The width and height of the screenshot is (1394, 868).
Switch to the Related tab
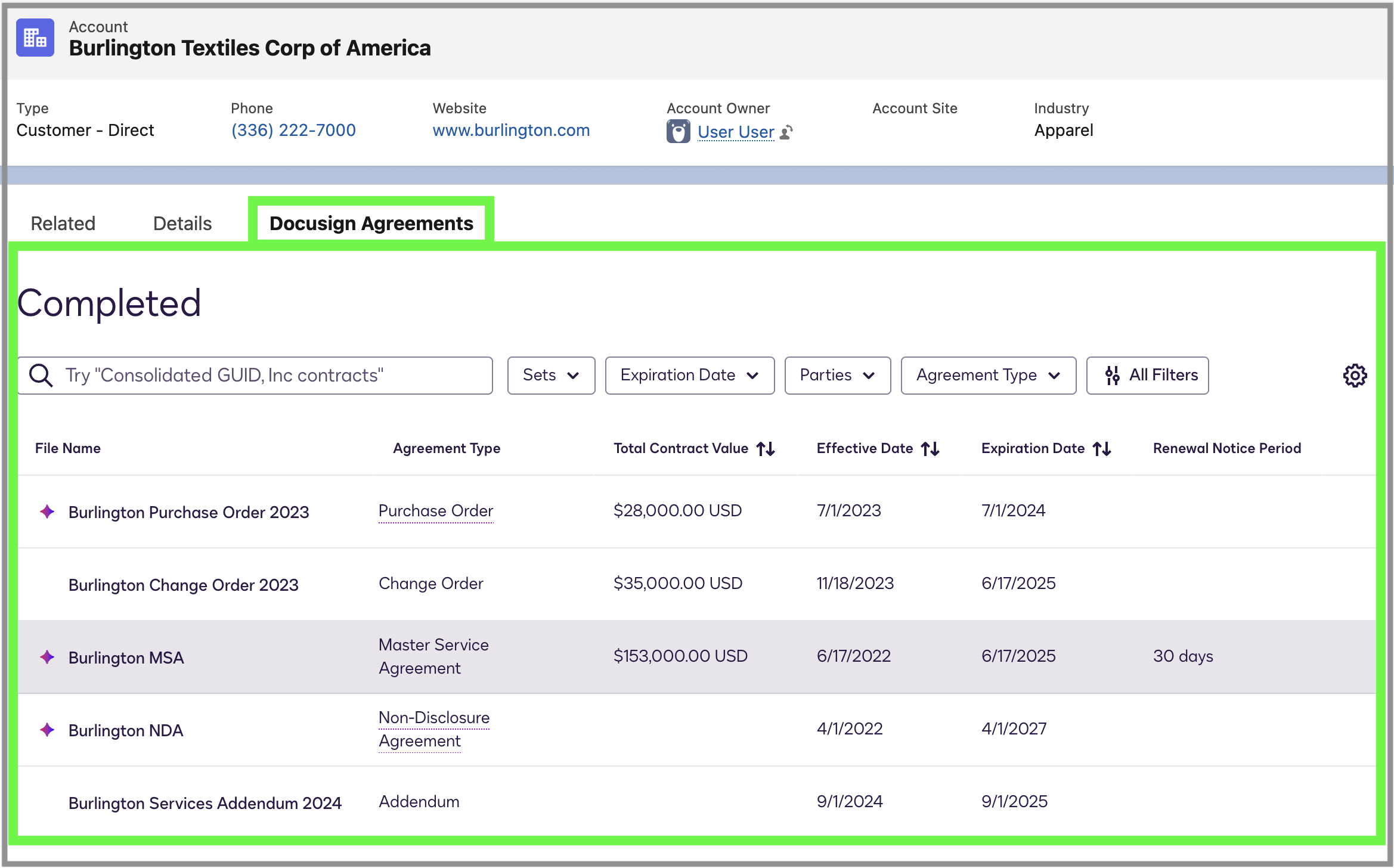coord(63,223)
